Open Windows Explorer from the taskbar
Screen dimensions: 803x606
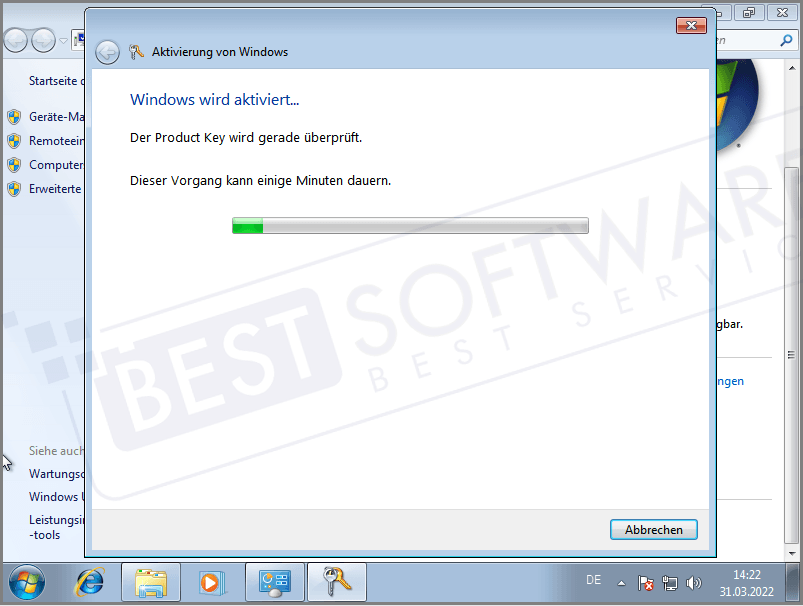pyautogui.click(x=151, y=581)
